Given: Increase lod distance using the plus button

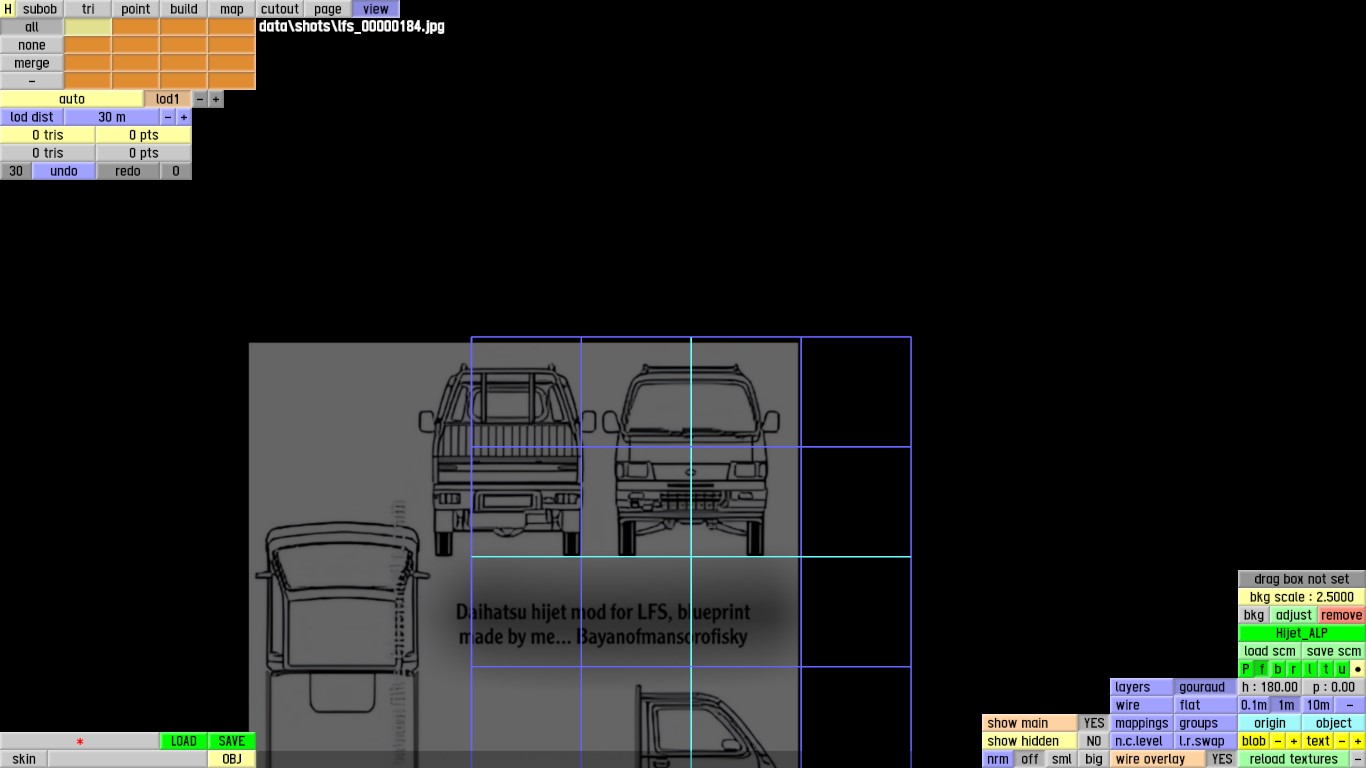Looking at the screenshot, I should (x=184, y=117).
